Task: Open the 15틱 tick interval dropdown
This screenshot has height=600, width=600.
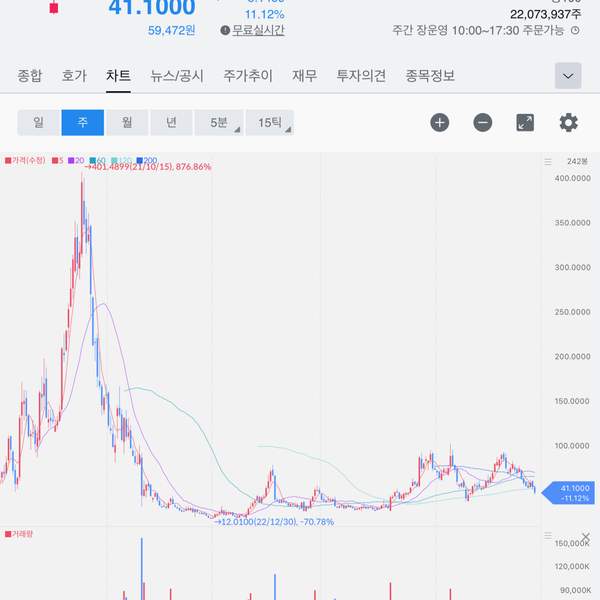Action: pos(270,123)
